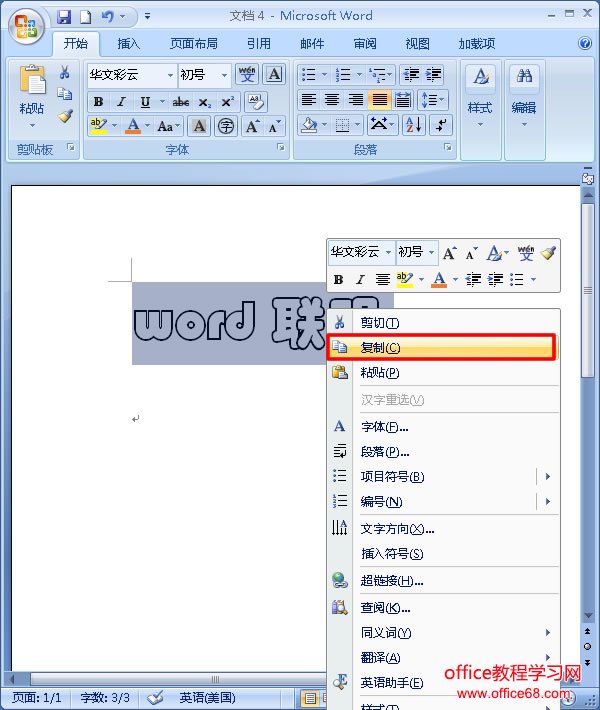
Task: Open the line spacing dropdown
Action: [x=434, y=100]
